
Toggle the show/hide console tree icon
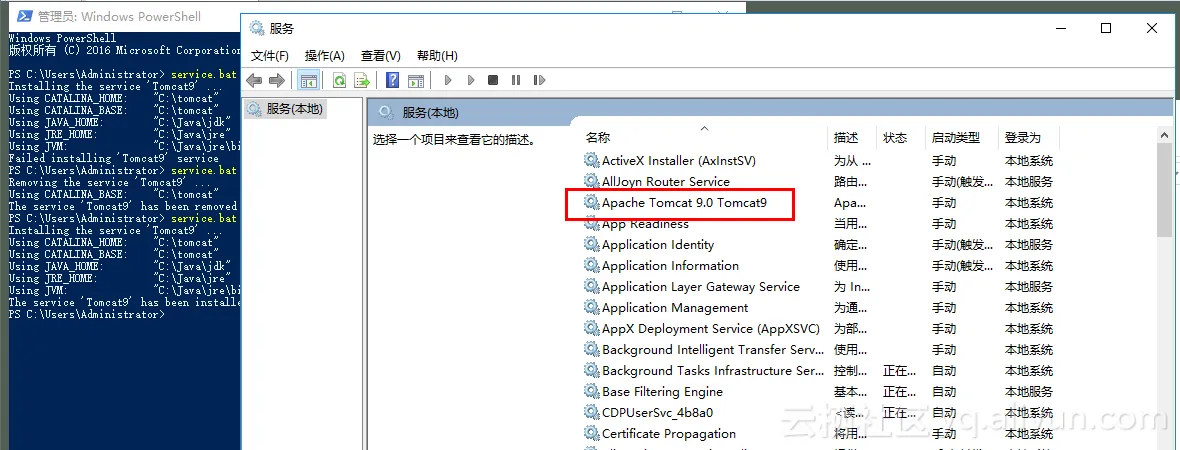point(309,81)
